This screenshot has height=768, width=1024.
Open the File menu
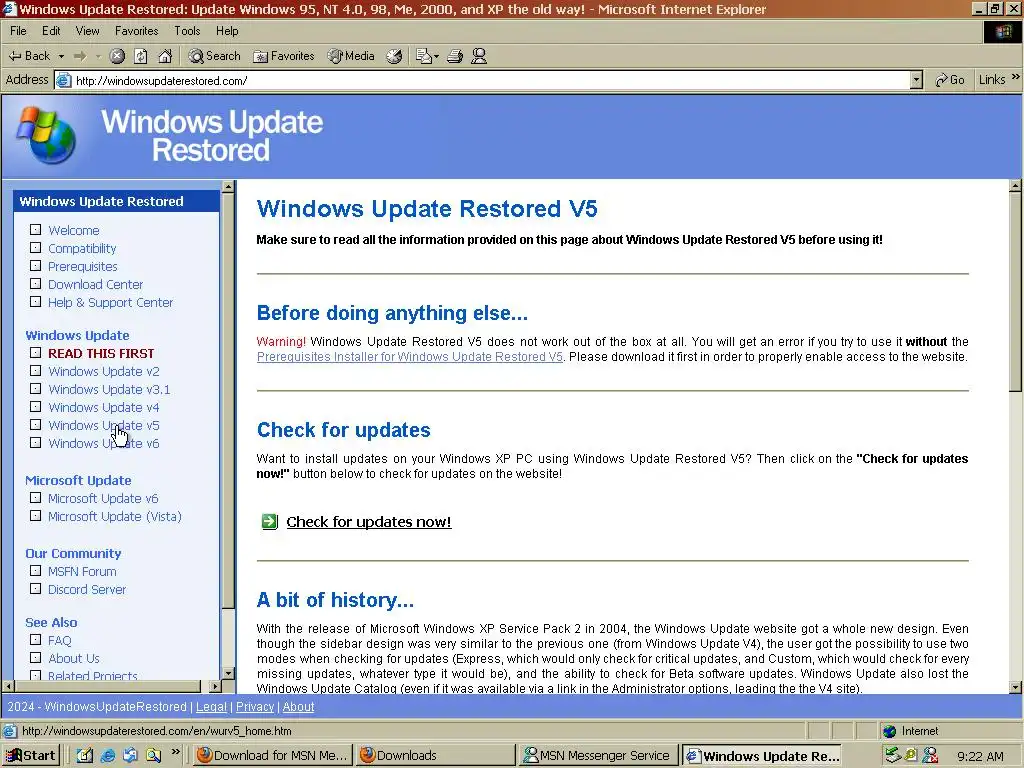pos(18,31)
